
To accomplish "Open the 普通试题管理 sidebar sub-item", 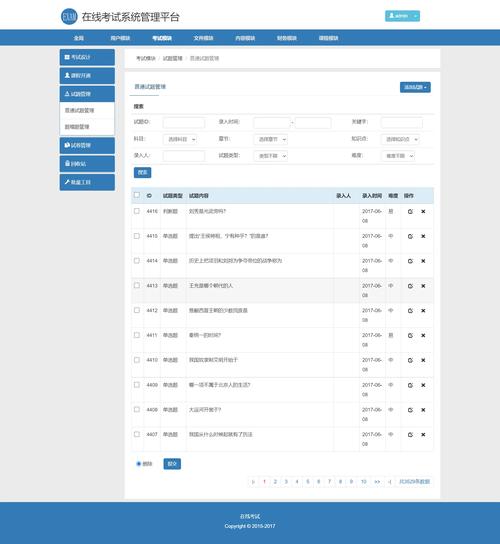I will (x=87, y=110).
